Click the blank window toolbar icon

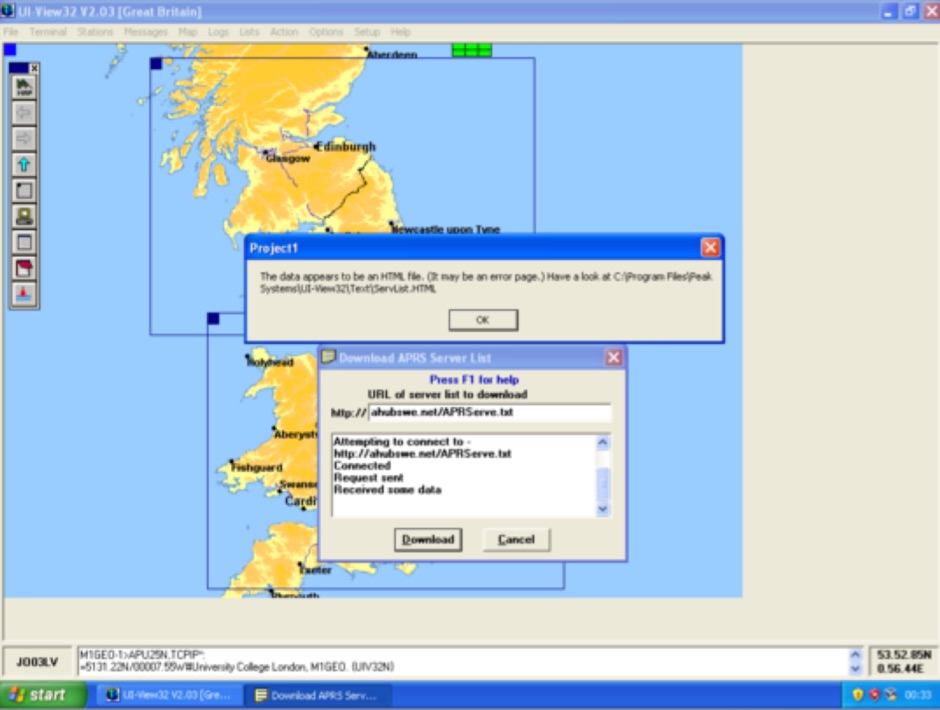point(24,242)
